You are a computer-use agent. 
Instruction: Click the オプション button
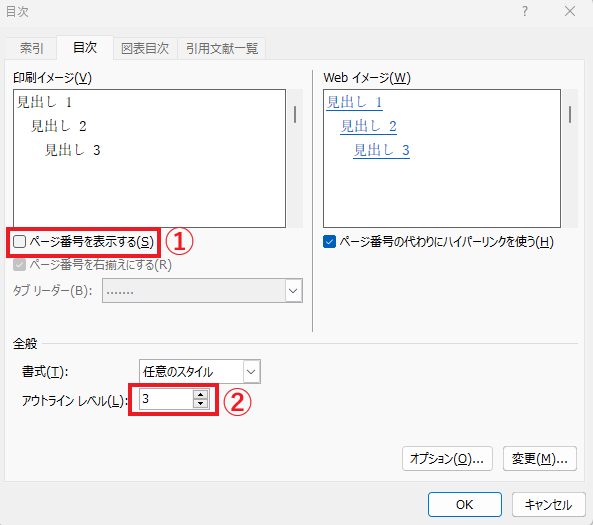coord(447,458)
